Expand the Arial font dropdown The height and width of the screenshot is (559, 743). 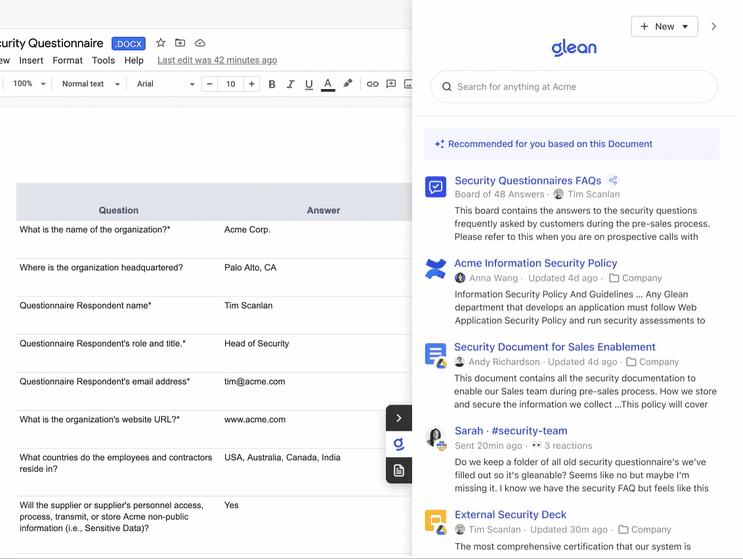coord(165,84)
